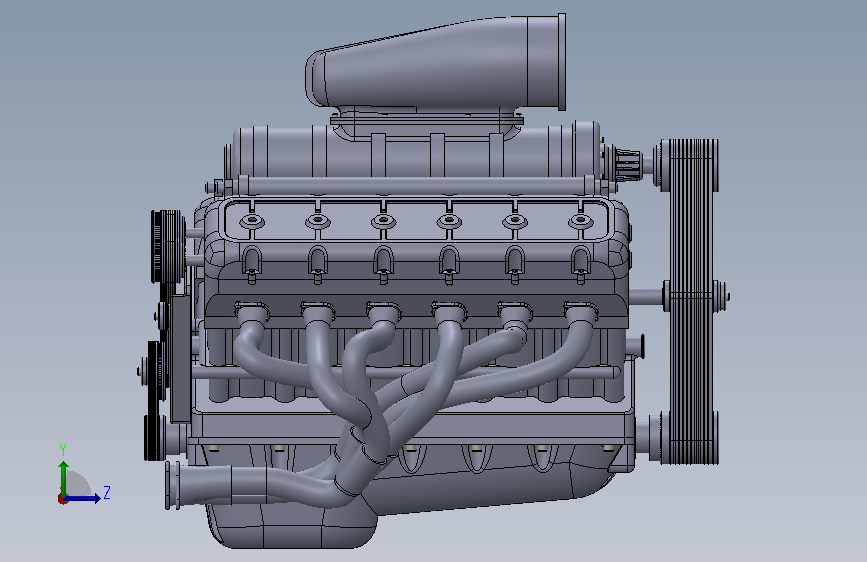Select the rightmost exhaust header port flange
Image resolution: width=867 pixels, height=562 pixels.
tap(580, 310)
